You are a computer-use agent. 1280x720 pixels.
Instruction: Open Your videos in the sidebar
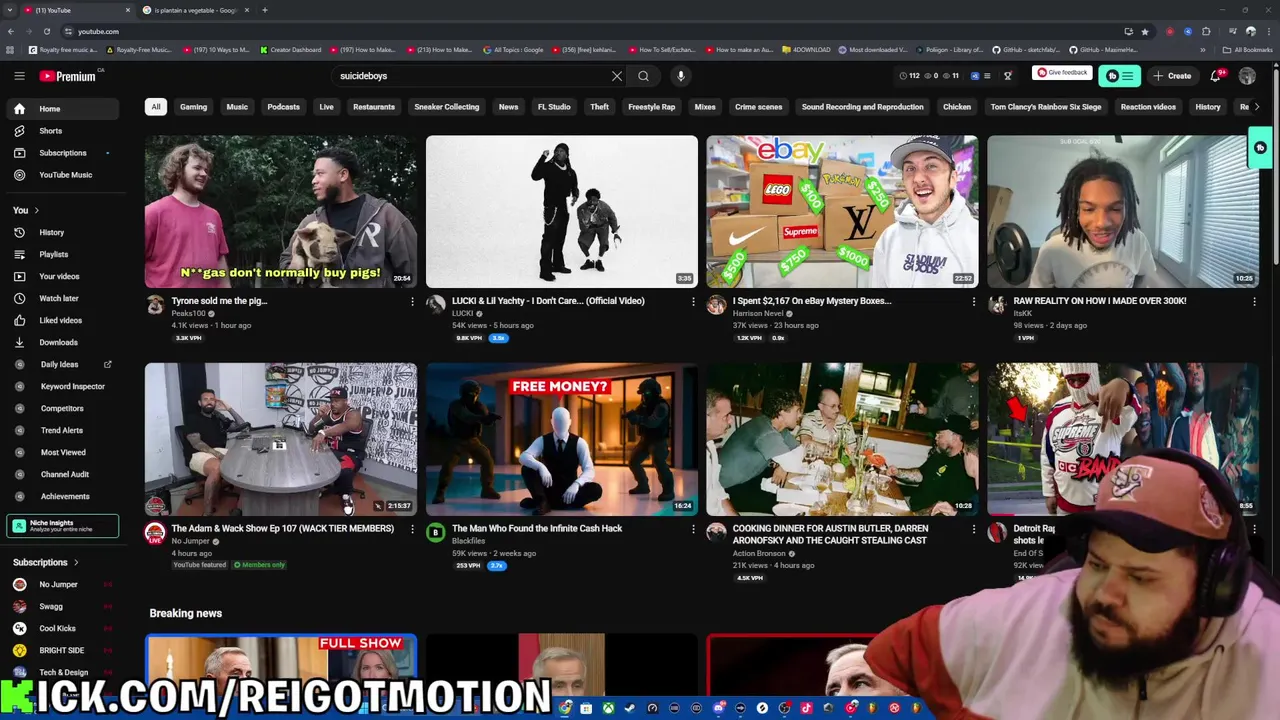62,277
